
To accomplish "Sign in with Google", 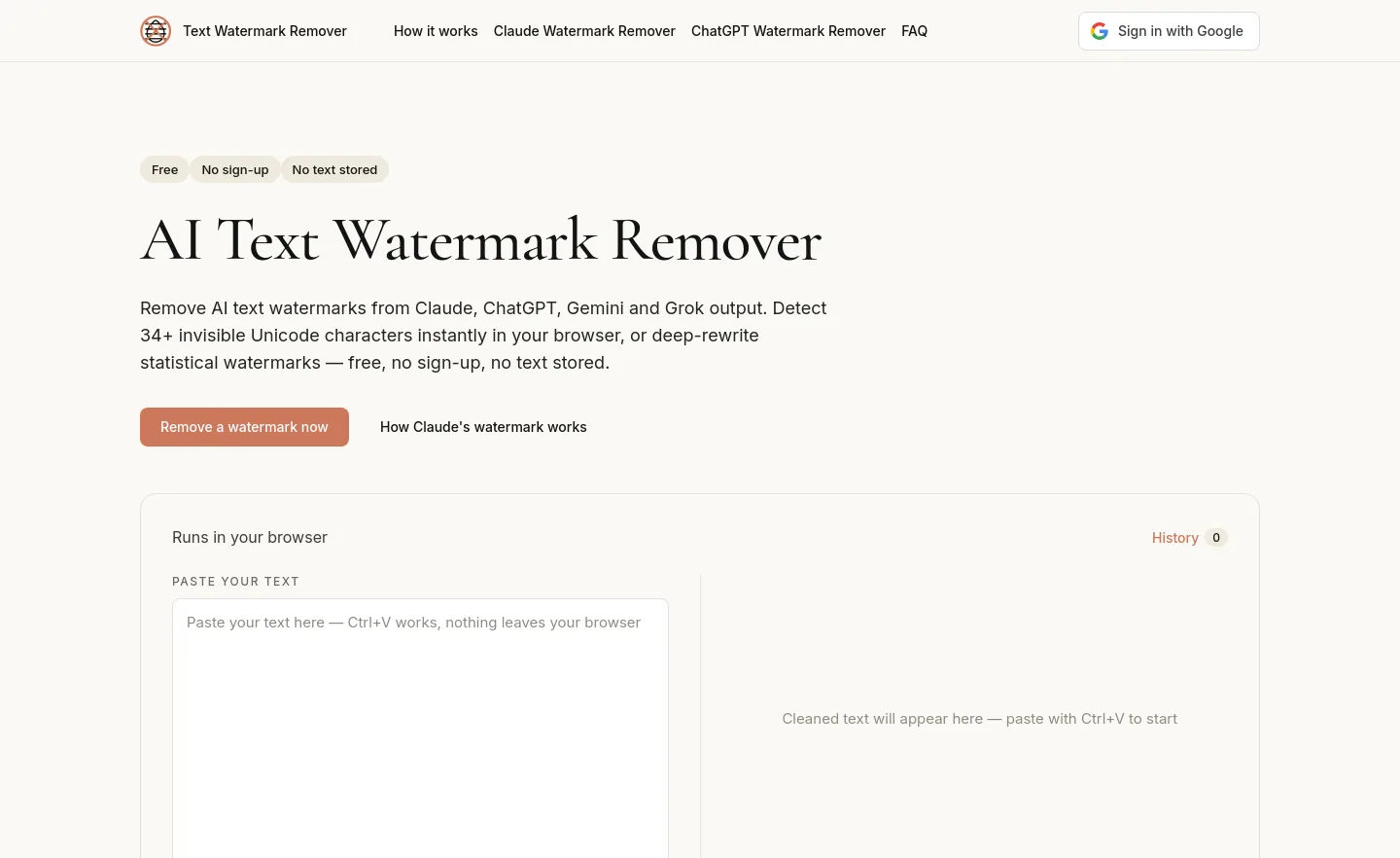I will (1169, 31).
